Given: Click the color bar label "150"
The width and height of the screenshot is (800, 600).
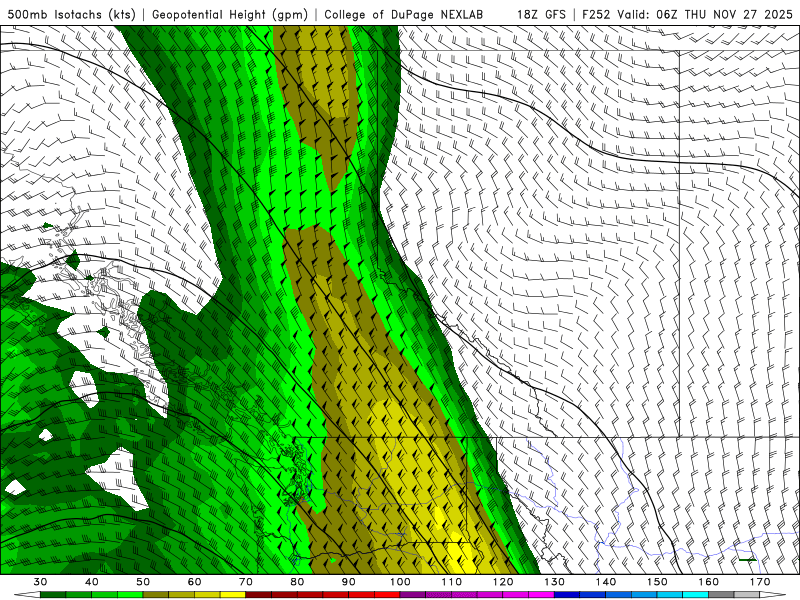Looking at the screenshot, I should [657, 582].
